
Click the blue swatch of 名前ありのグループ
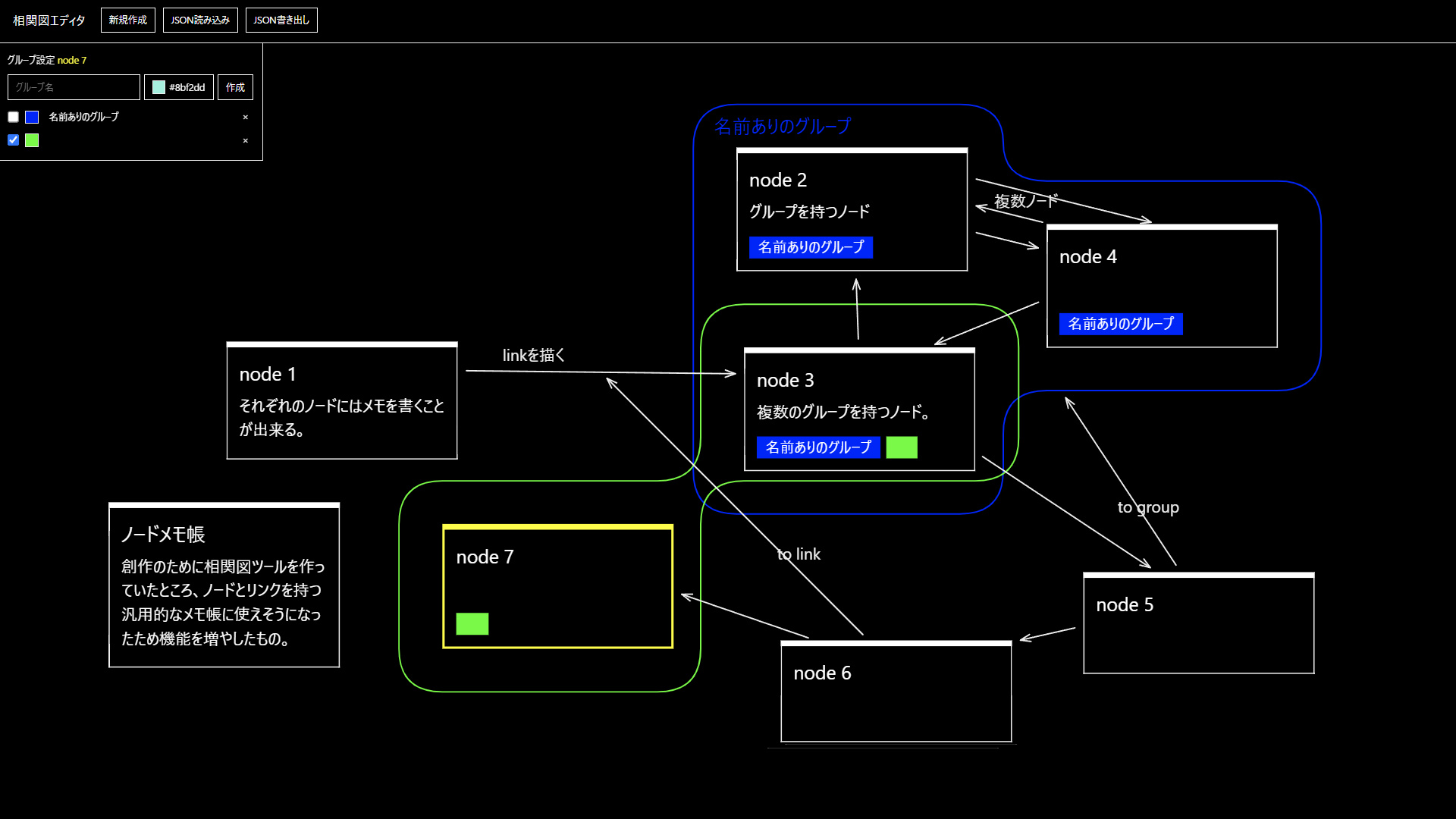pos(32,117)
